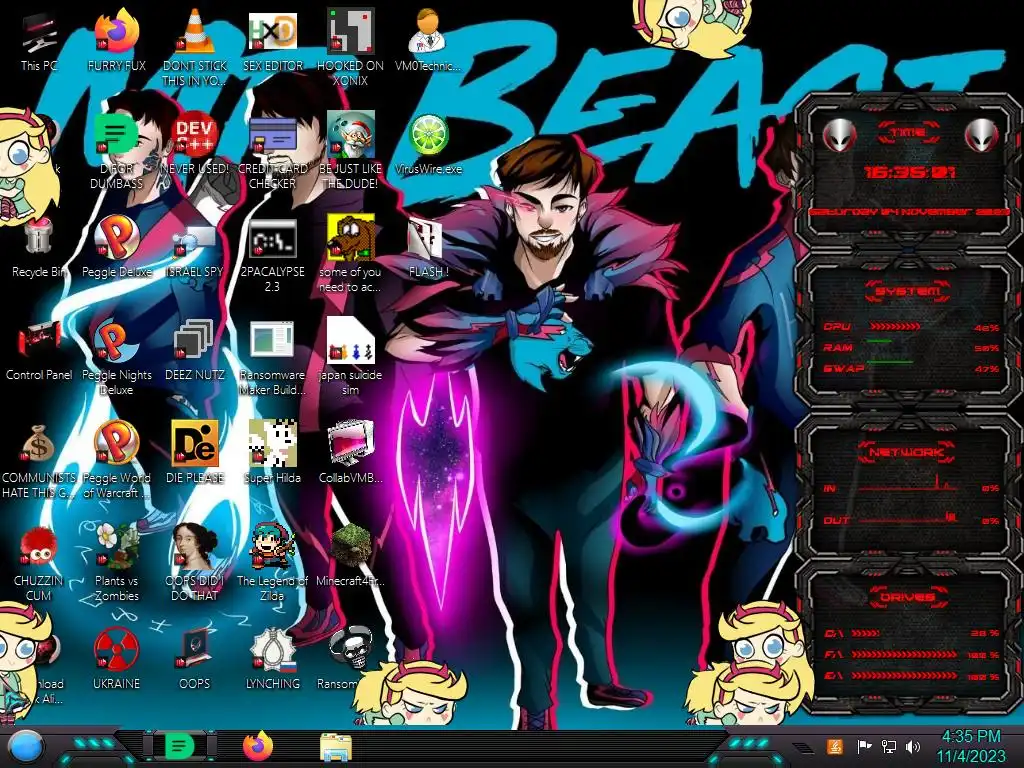1024x768 pixels.
Task: Click the SYSTEM widget header
Action: click(908, 291)
